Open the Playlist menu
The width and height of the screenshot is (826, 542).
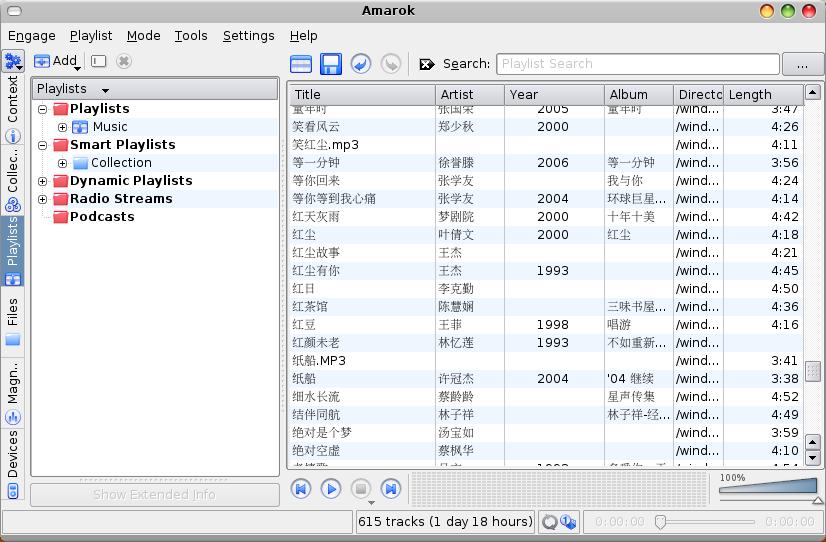91,36
